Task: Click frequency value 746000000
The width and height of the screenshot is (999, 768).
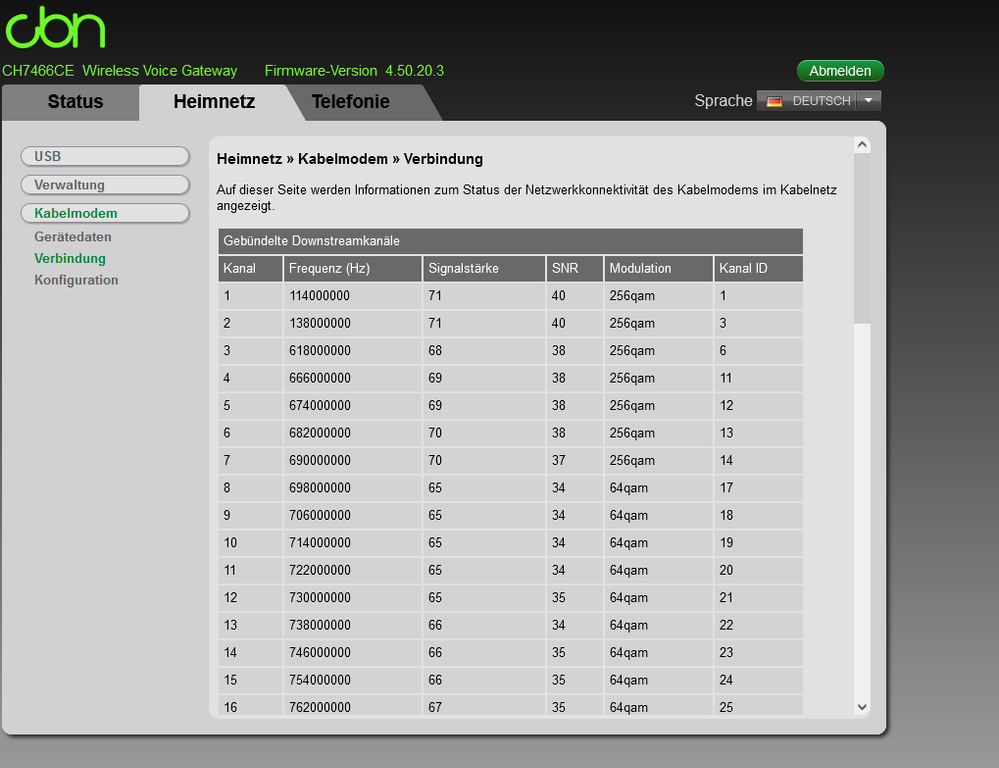Action: 320,652
